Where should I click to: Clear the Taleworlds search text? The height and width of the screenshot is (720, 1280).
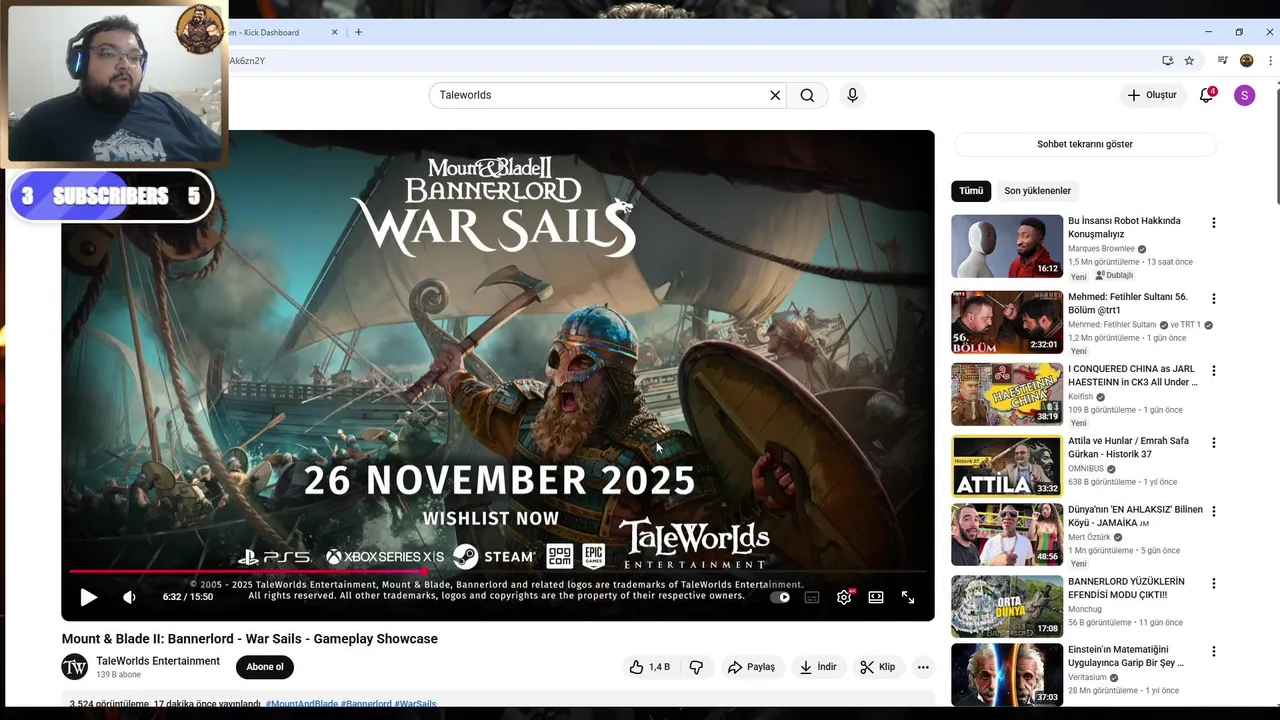775,95
